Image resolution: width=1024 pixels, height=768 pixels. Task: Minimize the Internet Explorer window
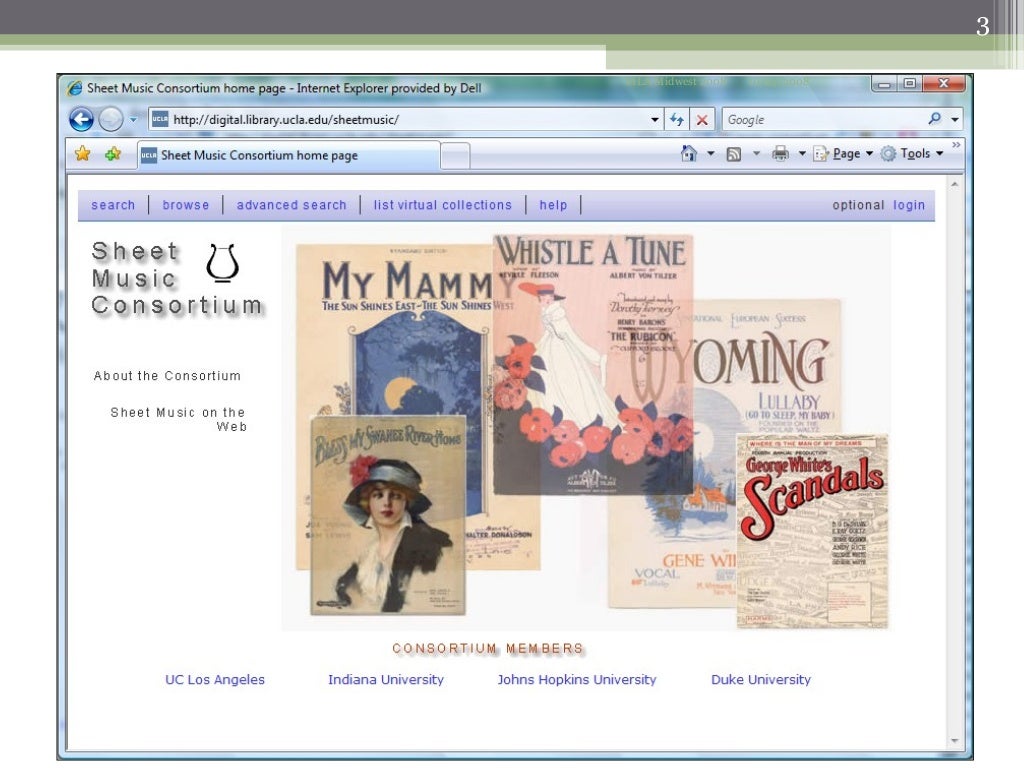[884, 84]
